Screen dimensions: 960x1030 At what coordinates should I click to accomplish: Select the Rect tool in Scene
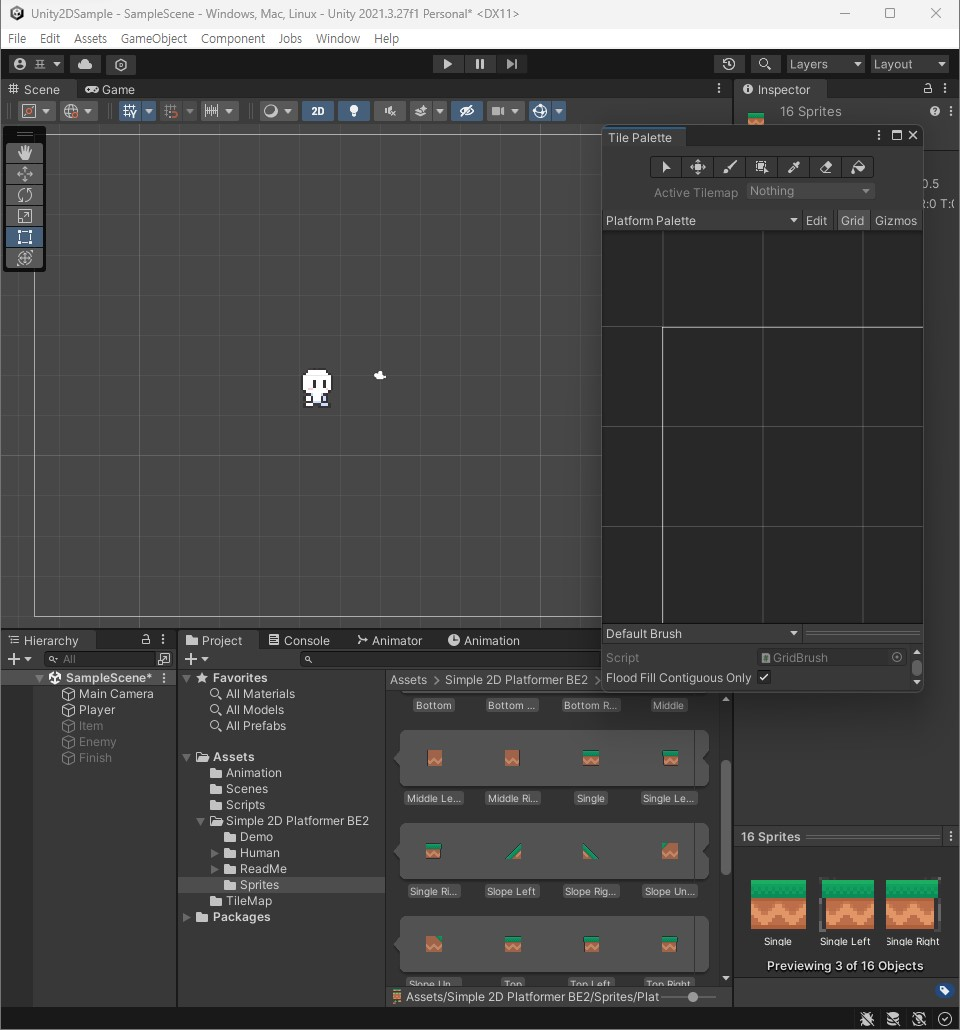point(25,237)
